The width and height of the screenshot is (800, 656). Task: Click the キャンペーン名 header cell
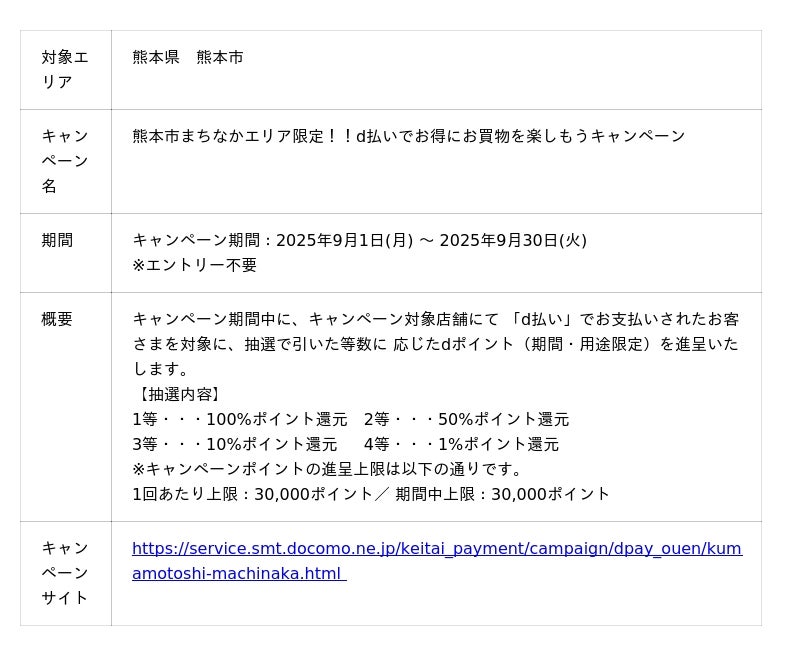click(65, 161)
